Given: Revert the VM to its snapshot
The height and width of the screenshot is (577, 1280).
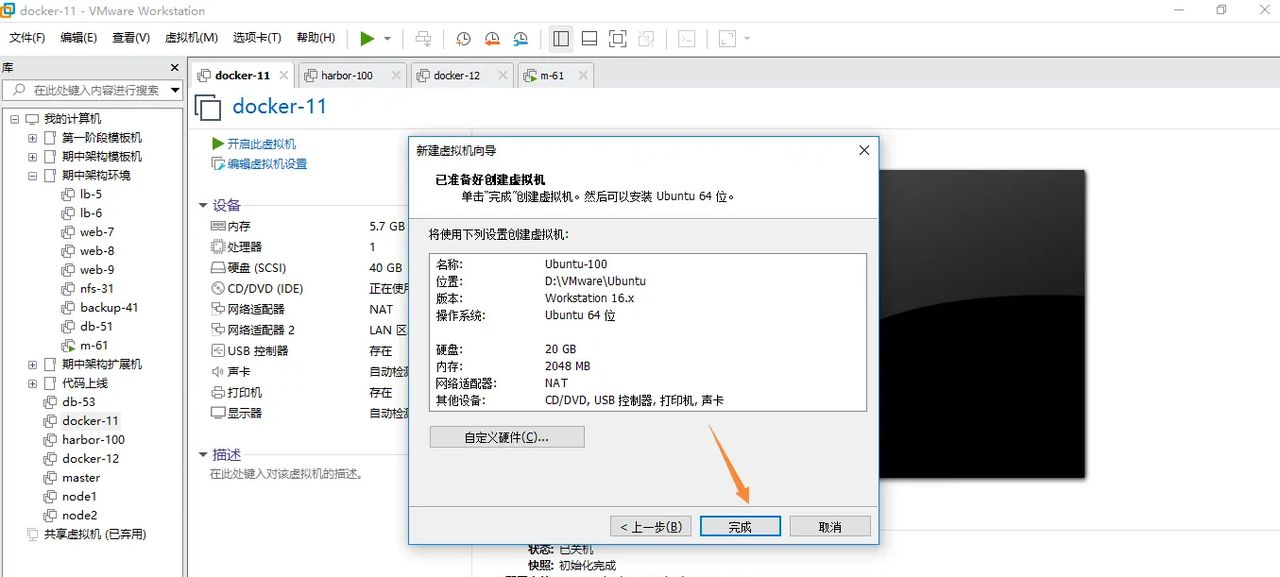Looking at the screenshot, I should (x=491, y=38).
